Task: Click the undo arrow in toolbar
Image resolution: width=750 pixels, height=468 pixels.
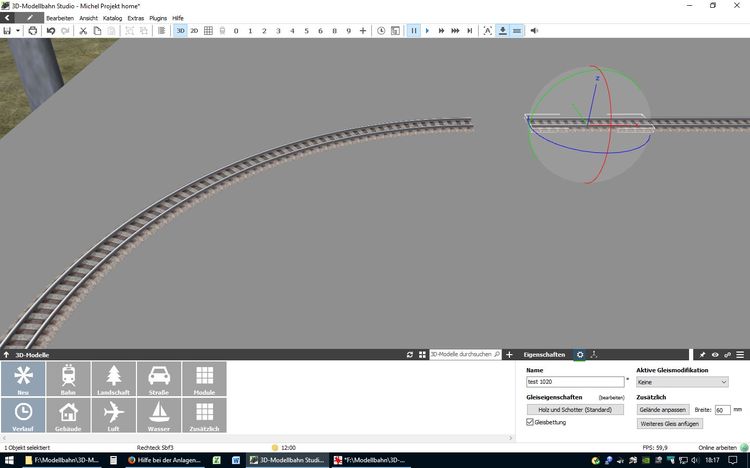Action: coord(51,31)
